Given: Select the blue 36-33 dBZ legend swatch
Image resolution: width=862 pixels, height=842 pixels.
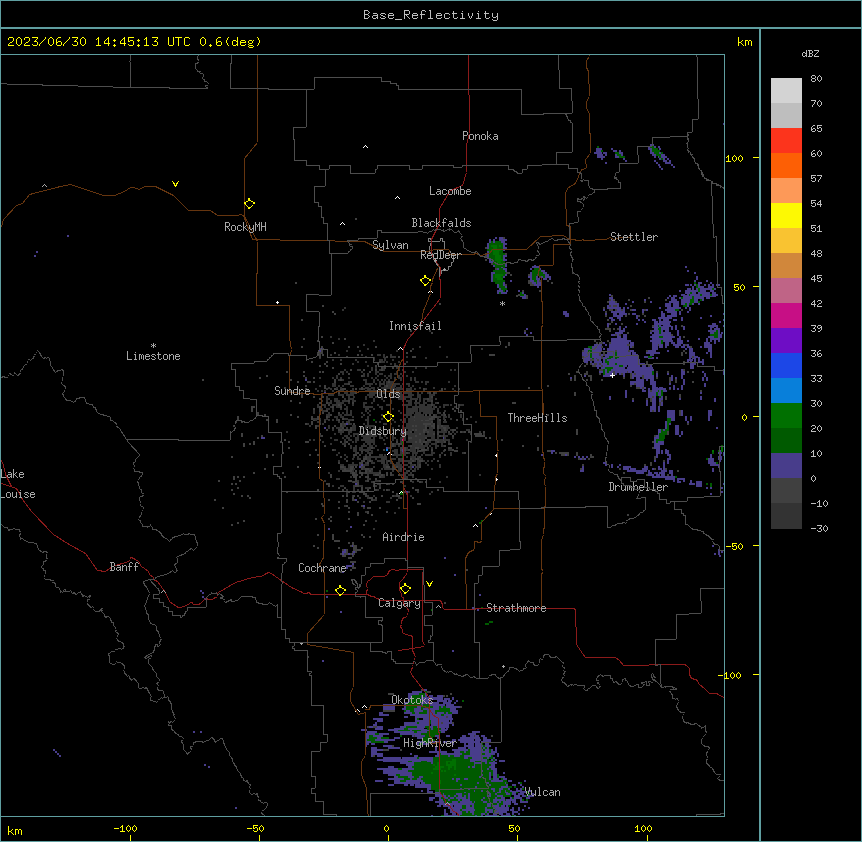Looking at the screenshot, I should [x=786, y=365].
